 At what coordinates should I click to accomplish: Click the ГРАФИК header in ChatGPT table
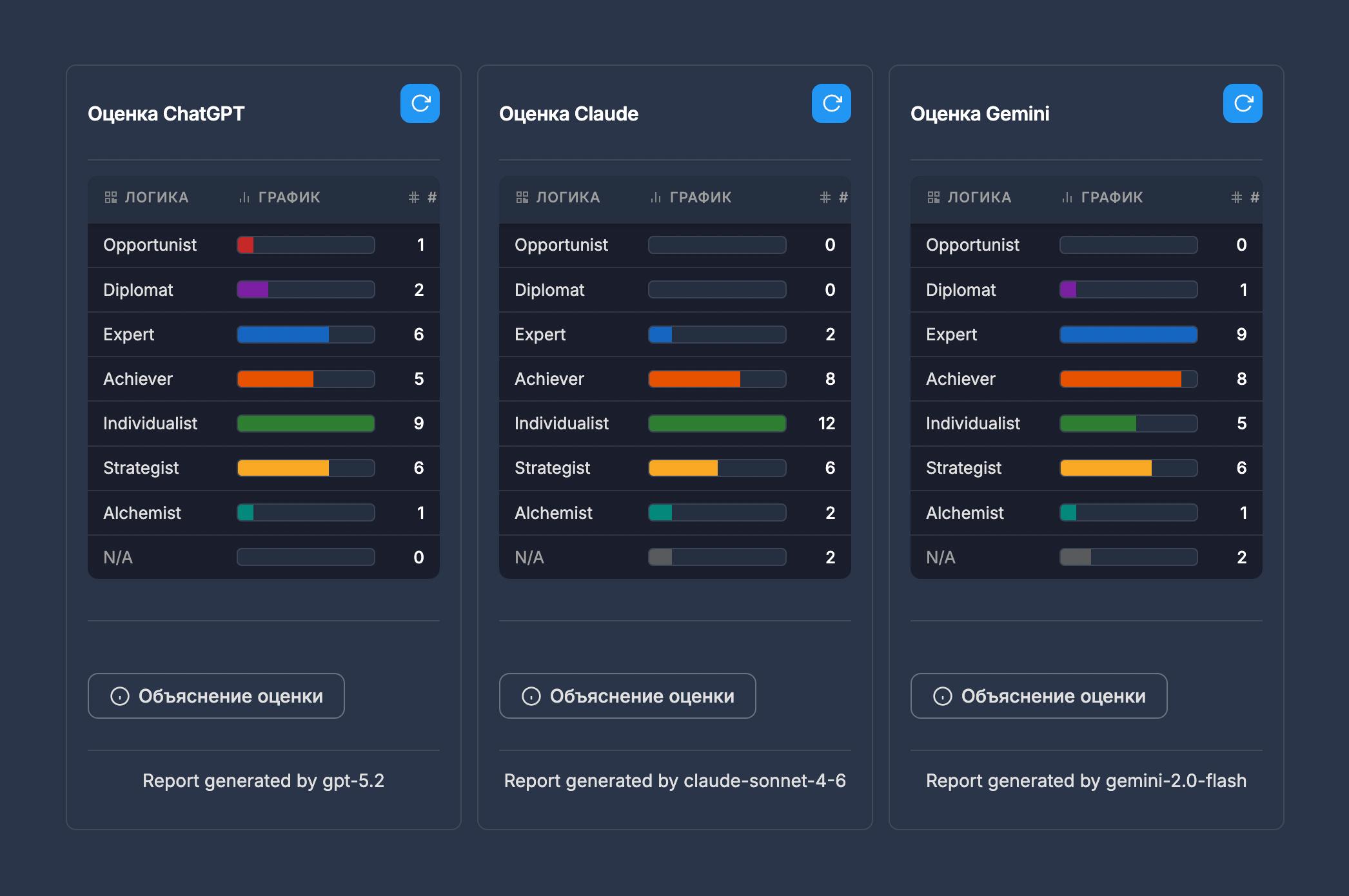point(289,197)
